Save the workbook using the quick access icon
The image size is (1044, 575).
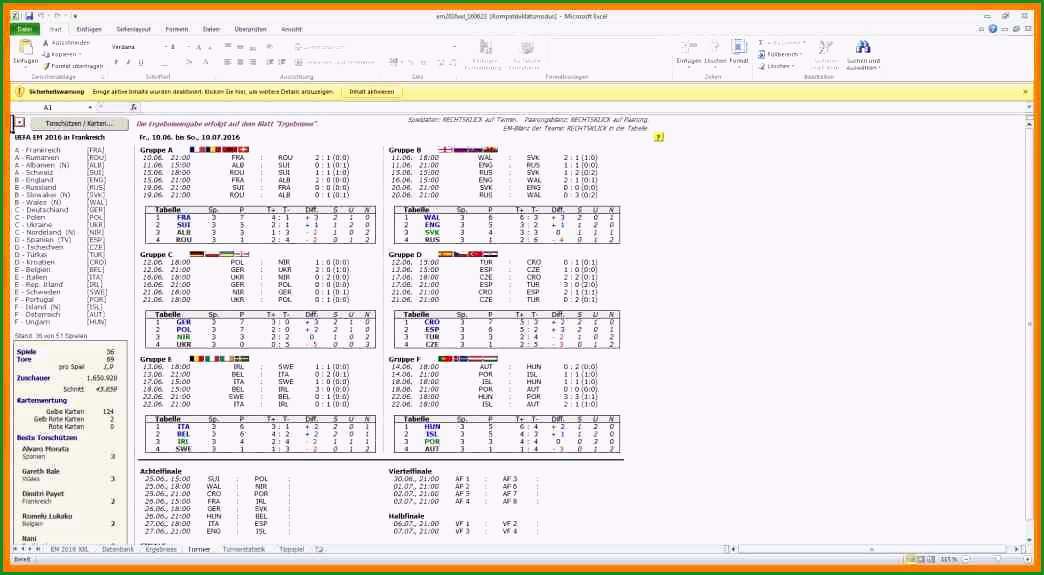tap(29, 15)
